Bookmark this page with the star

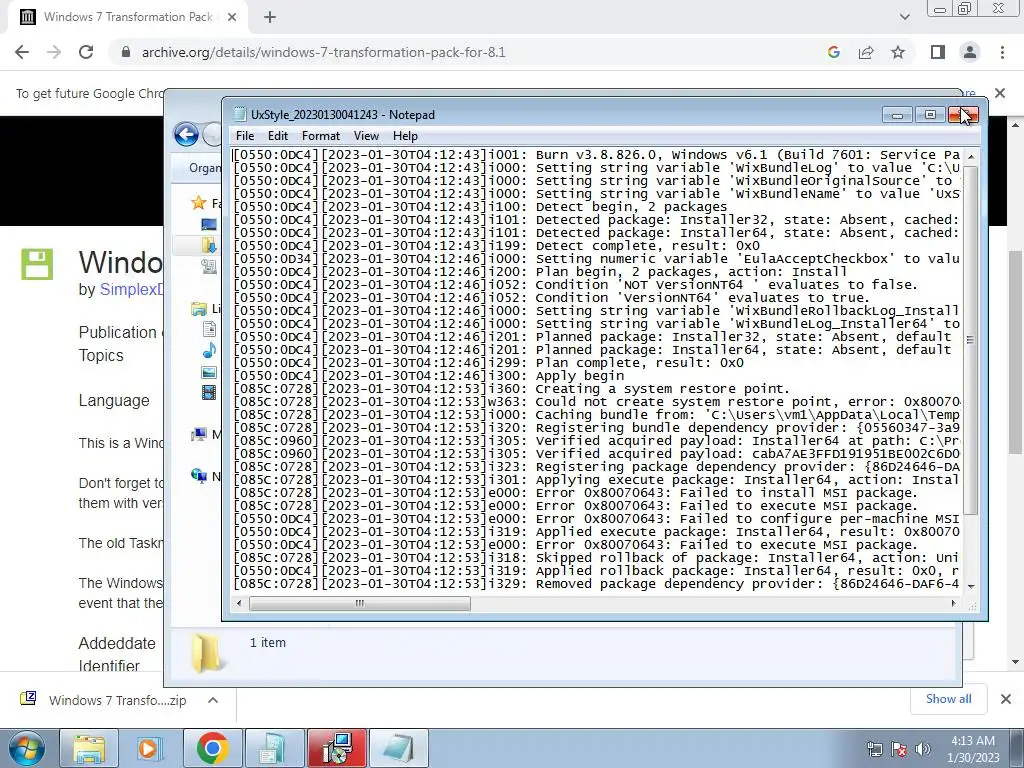point(898,52)
